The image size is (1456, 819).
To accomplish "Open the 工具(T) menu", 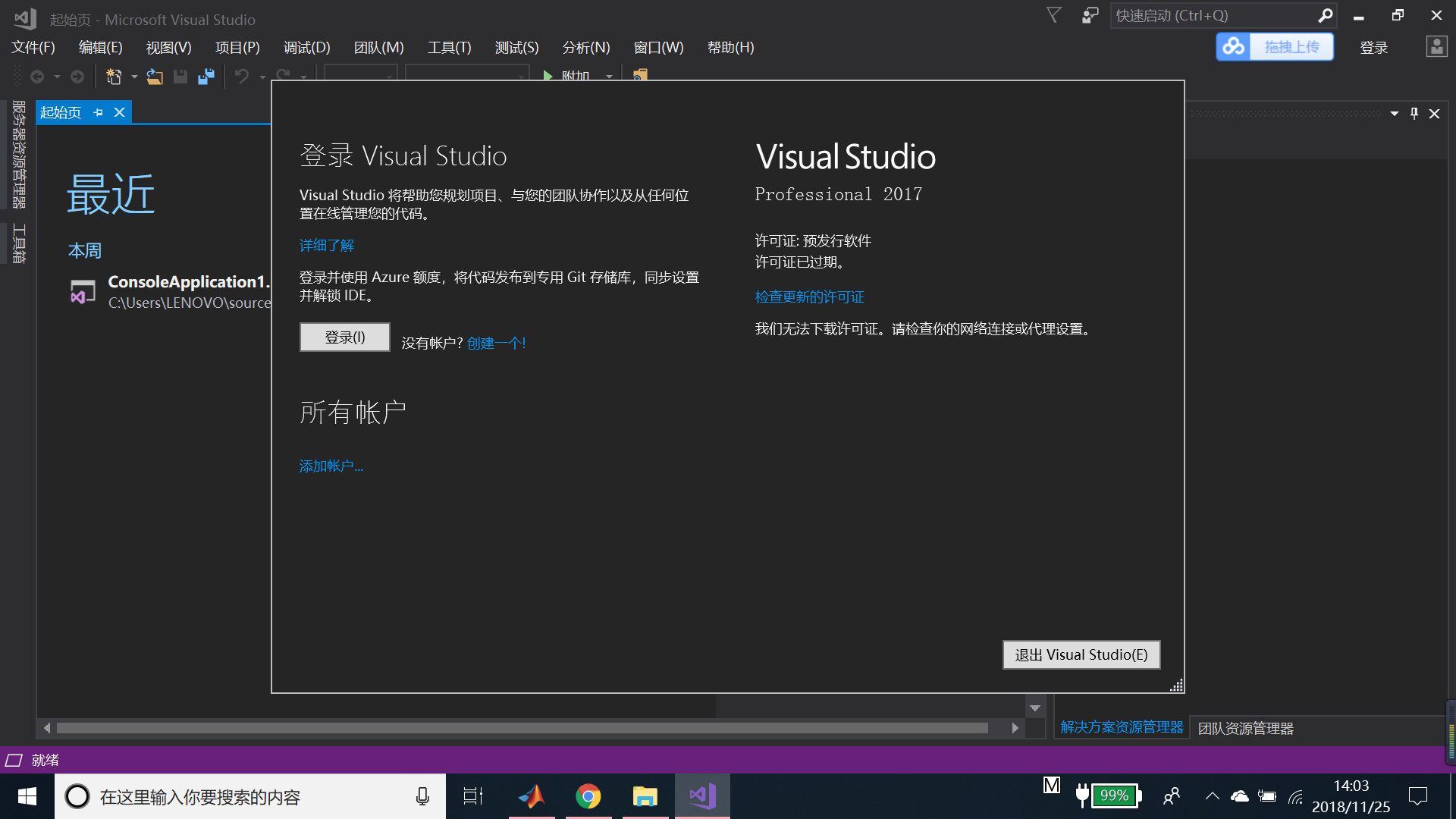I will coord(449,47).
